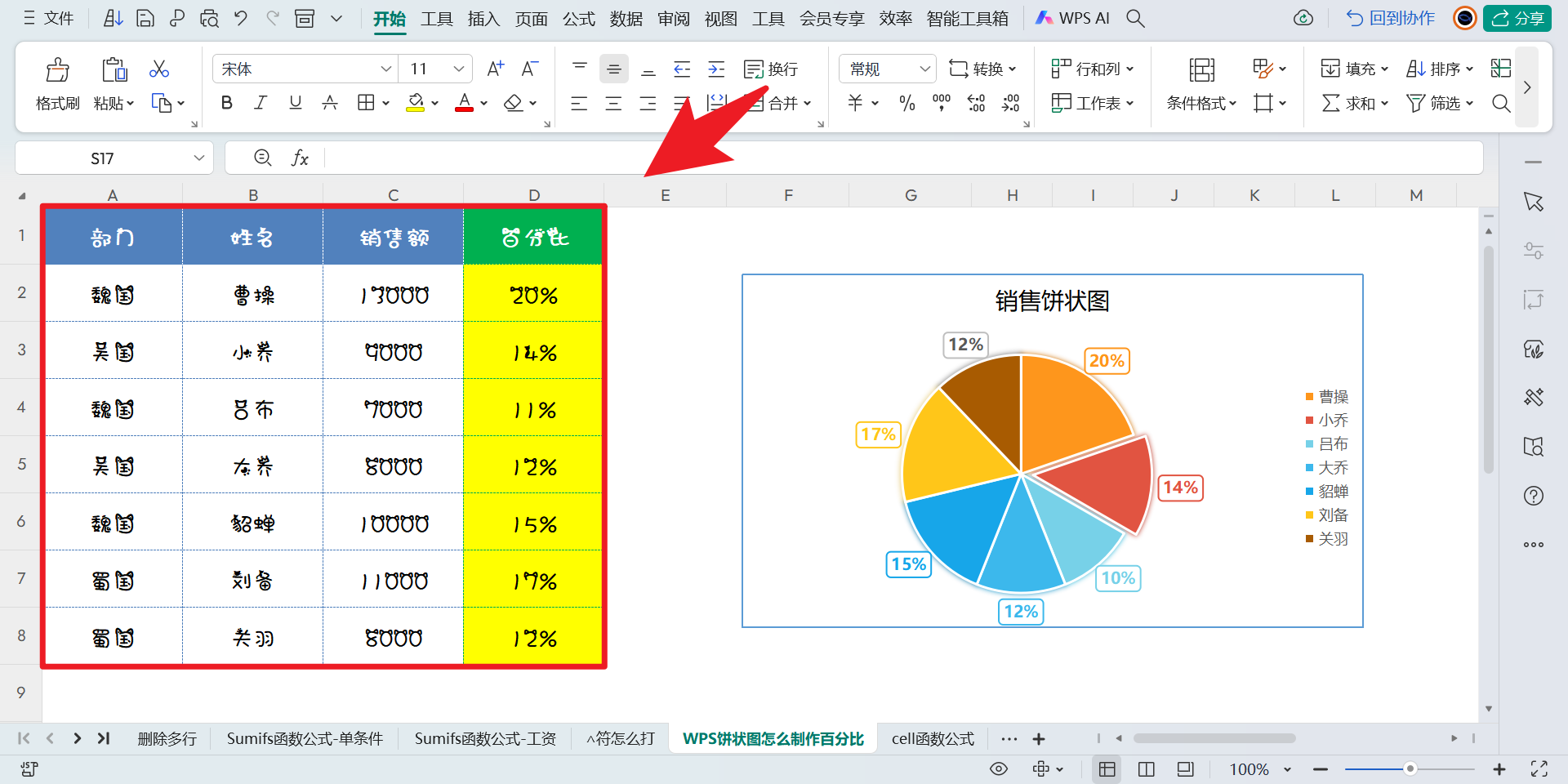Click the help question mark sidebar icon
This screenshot has width=1568, height=784.
coord(1534,496)
